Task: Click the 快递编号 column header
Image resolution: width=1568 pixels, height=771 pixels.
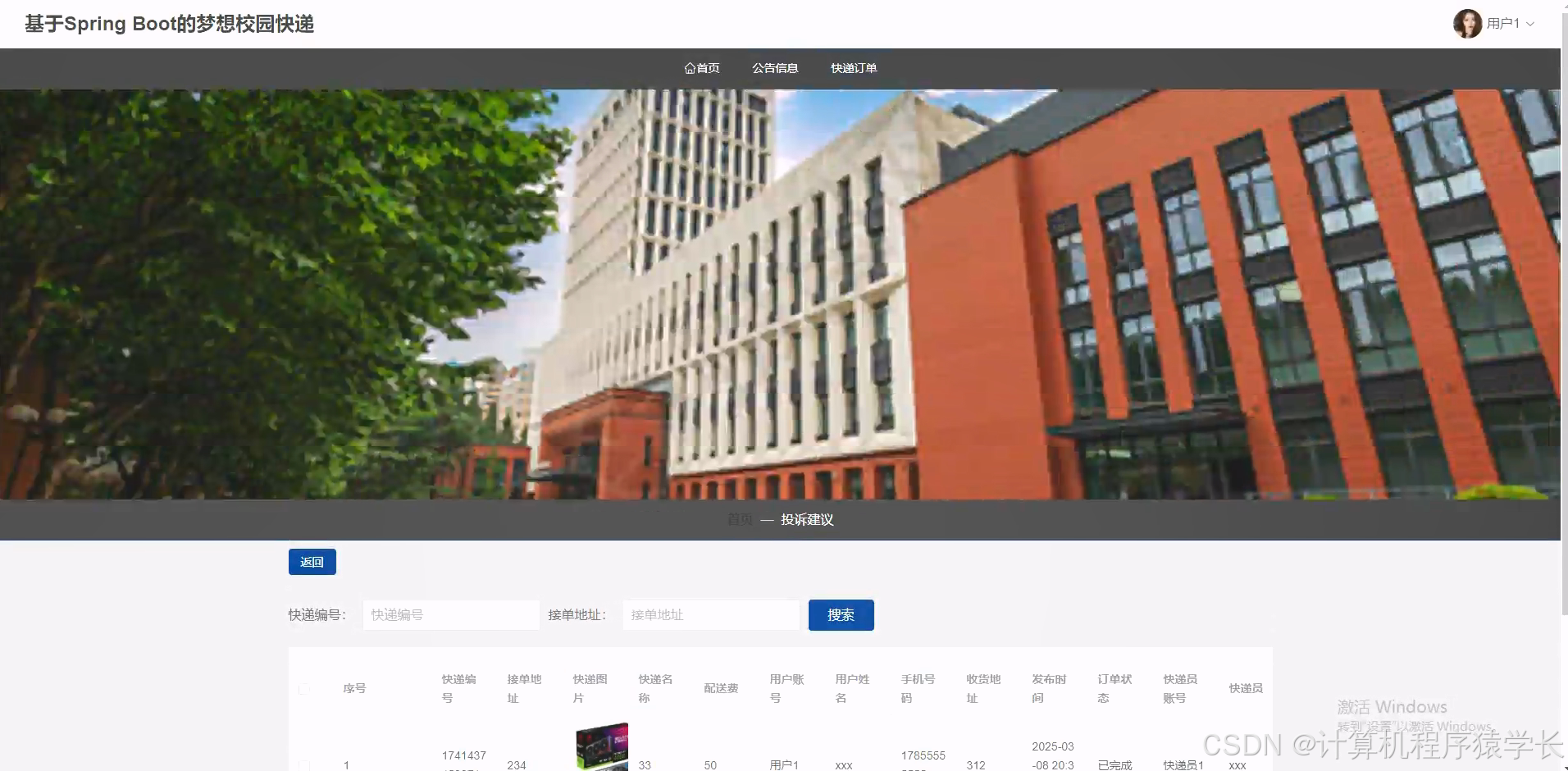Action: click(x=458, y=688)
